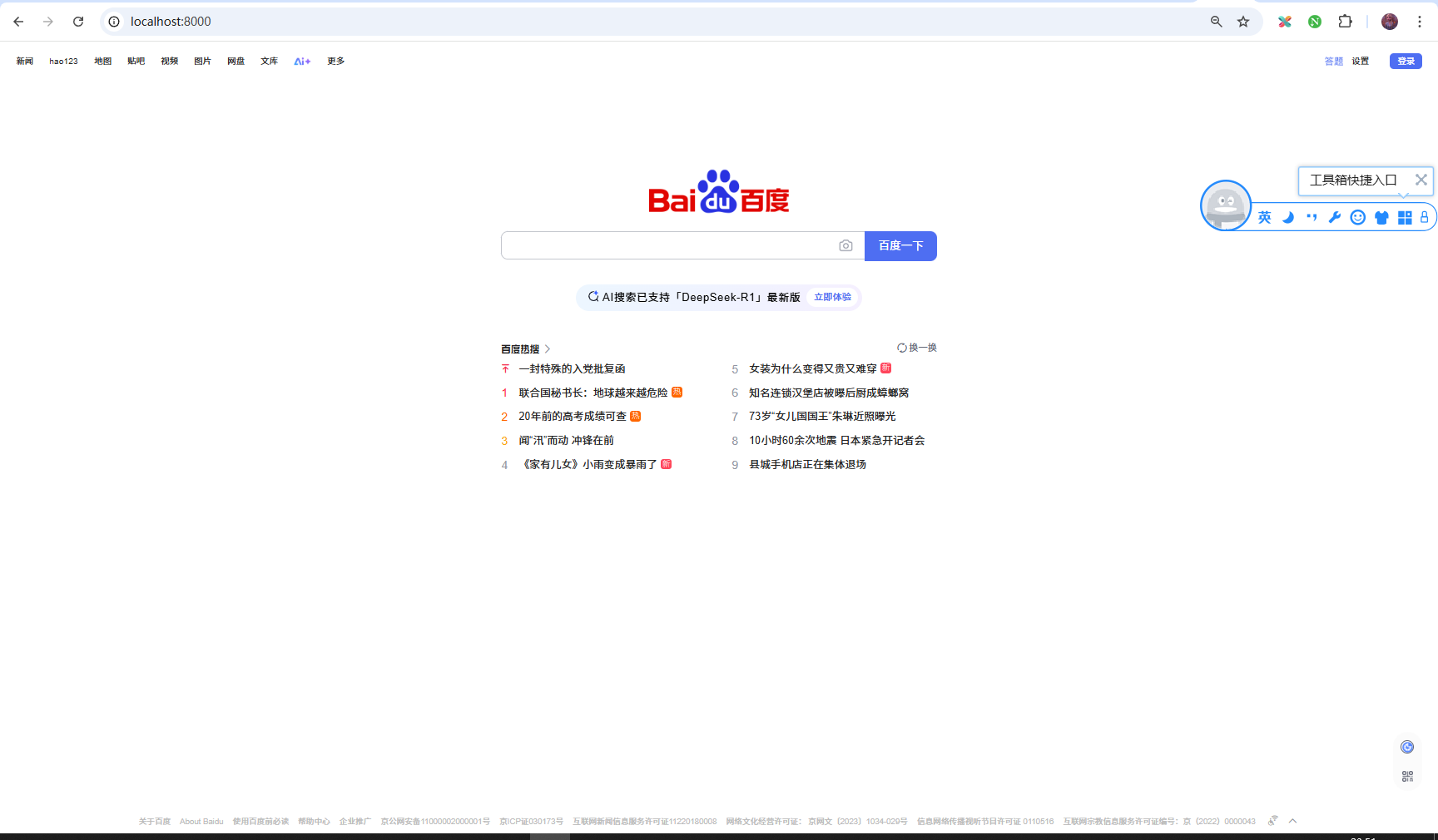
Task: Open hot topic 女装为什么变得又贵又难穿
Action: (x=813, y=368)
